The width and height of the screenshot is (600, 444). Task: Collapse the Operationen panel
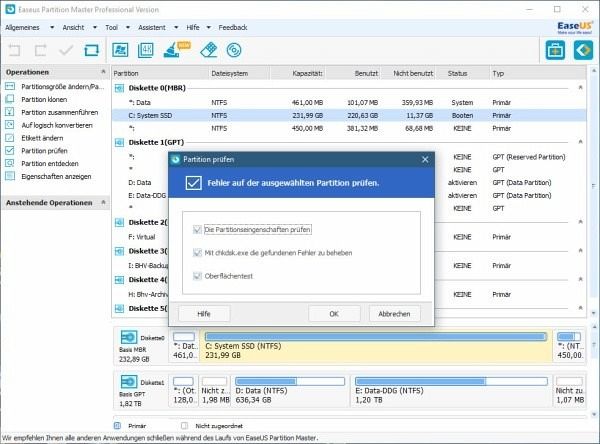pyautogui.click(x=102, y=73)
